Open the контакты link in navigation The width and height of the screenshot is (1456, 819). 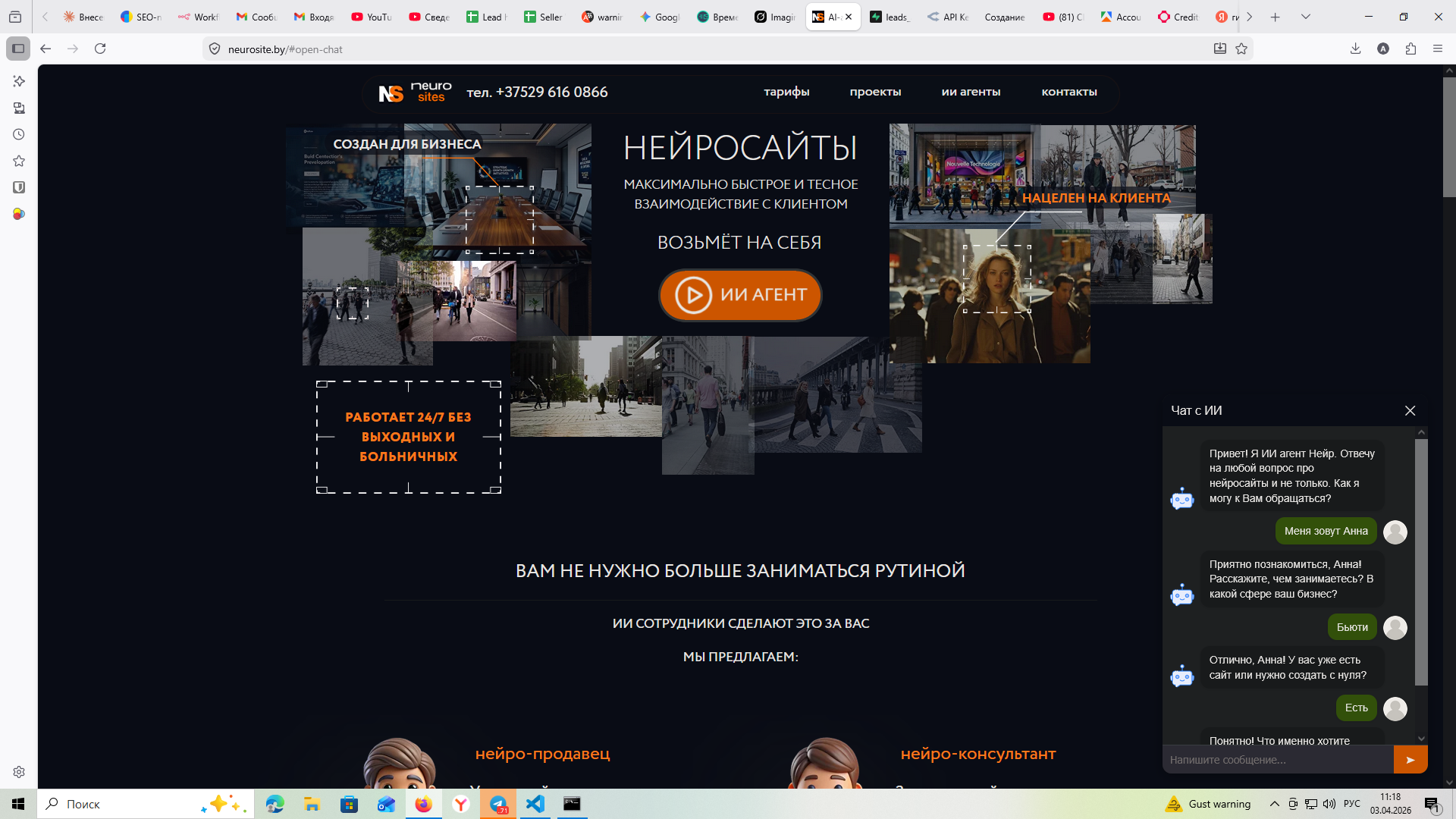[1069, 92]
